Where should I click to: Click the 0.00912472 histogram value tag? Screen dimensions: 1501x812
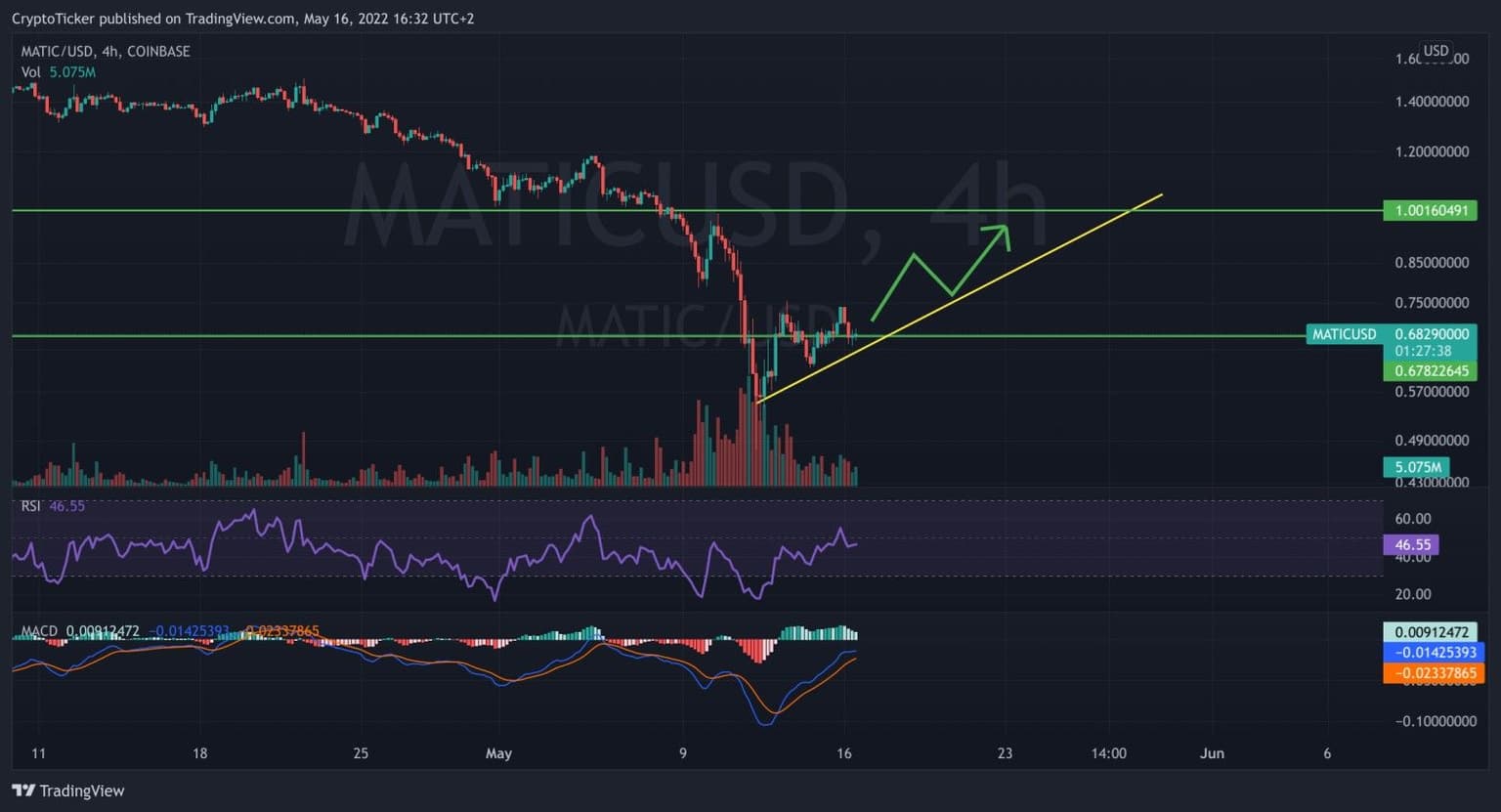[x=1431, y=632]
